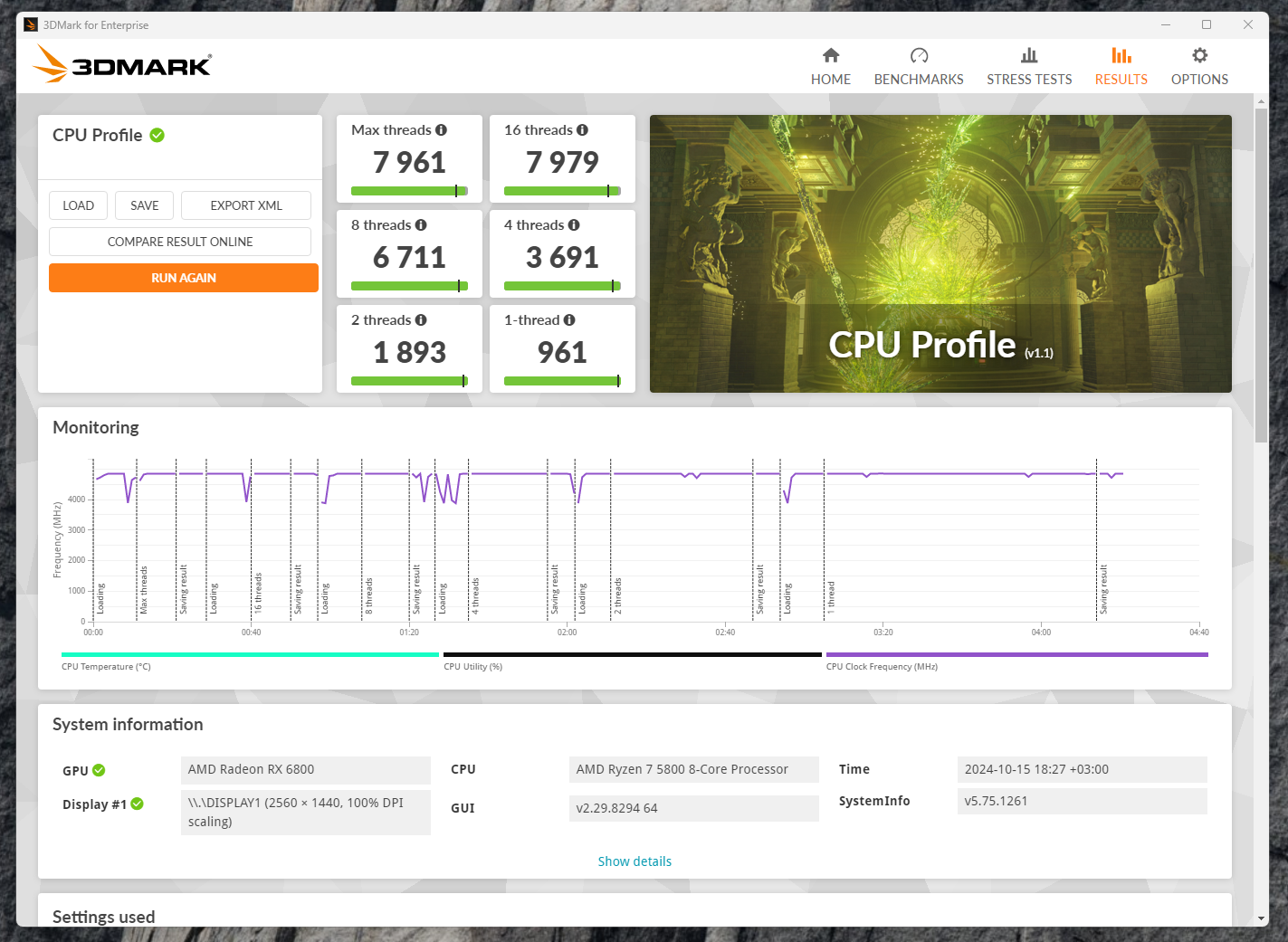Click the Settings used heading
Image resolution: width=1288 pixels, height=942 pixels.
[104, 917]
